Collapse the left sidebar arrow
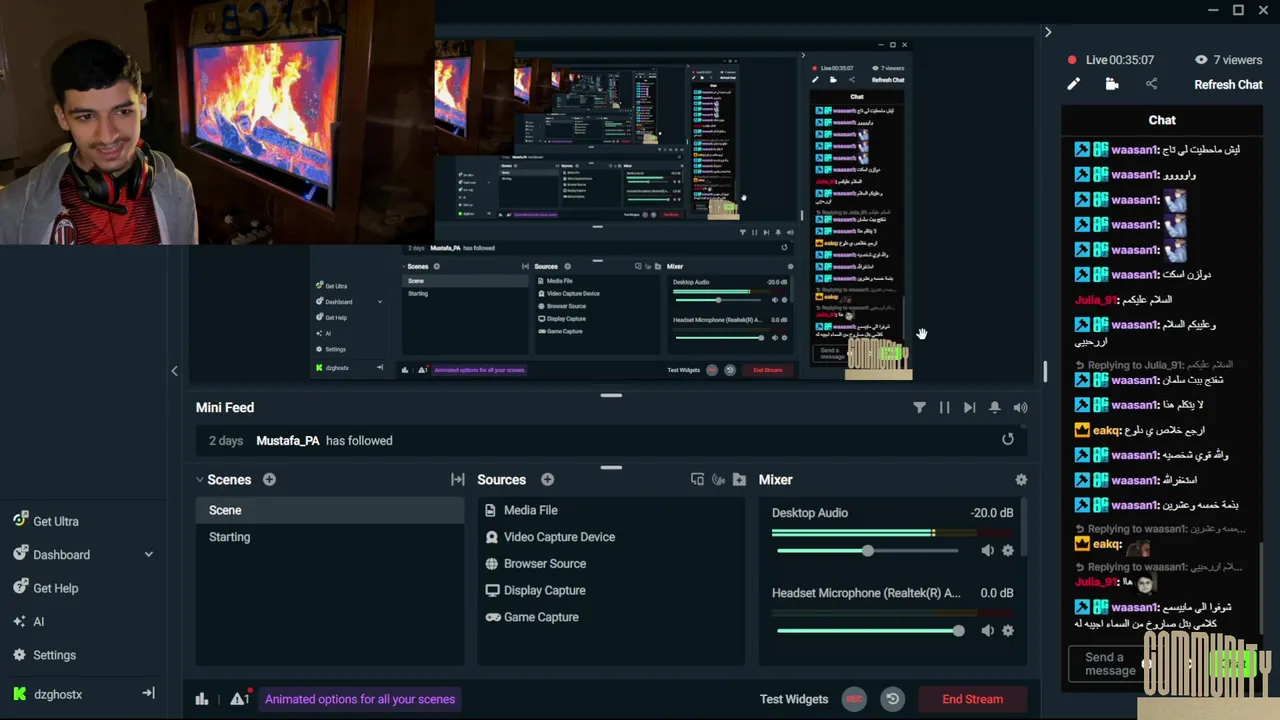This screenshot has height=720, width=1280. click(x=174, y=371)
